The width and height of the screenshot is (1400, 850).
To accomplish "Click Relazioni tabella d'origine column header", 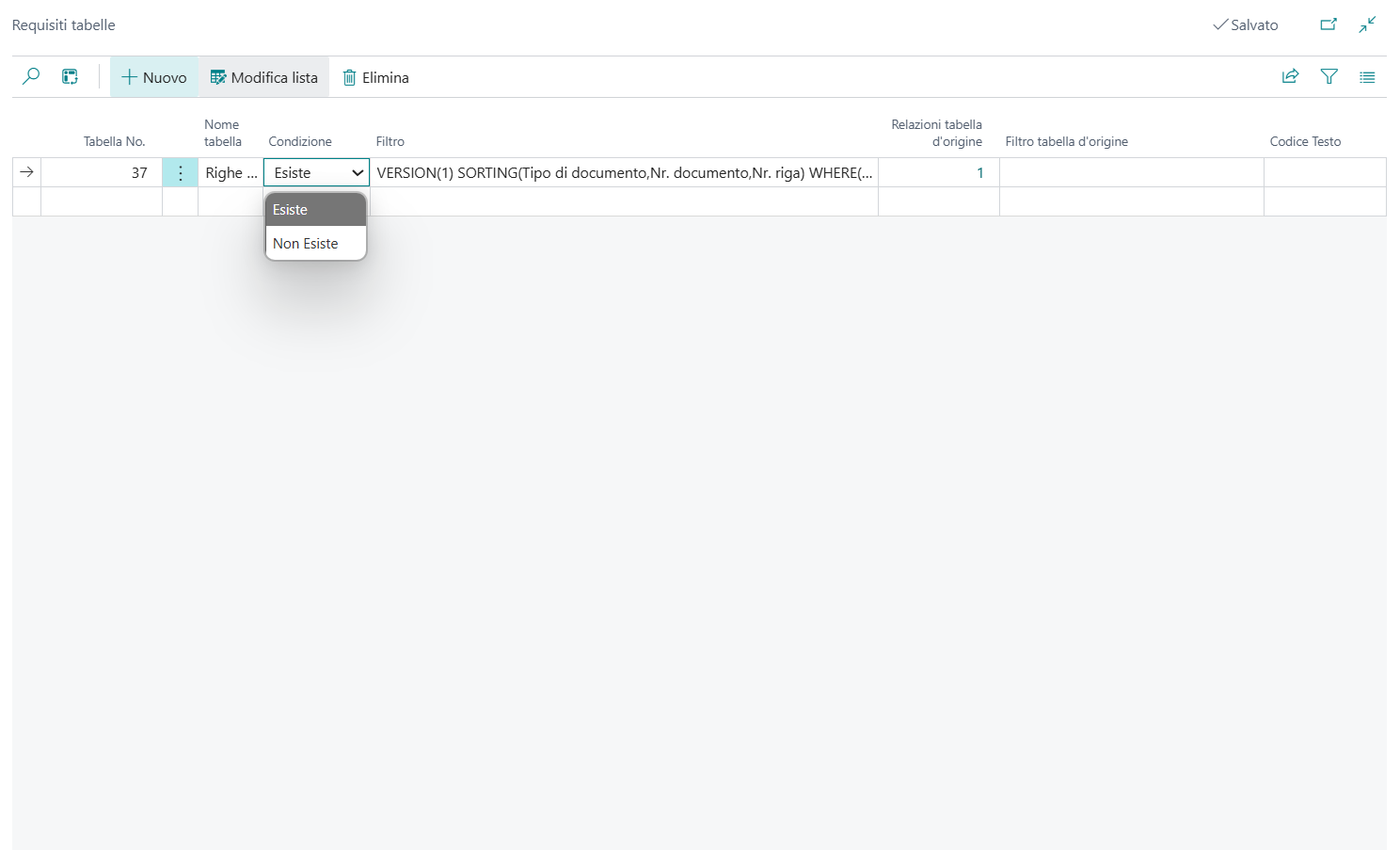I will [937, 133].
